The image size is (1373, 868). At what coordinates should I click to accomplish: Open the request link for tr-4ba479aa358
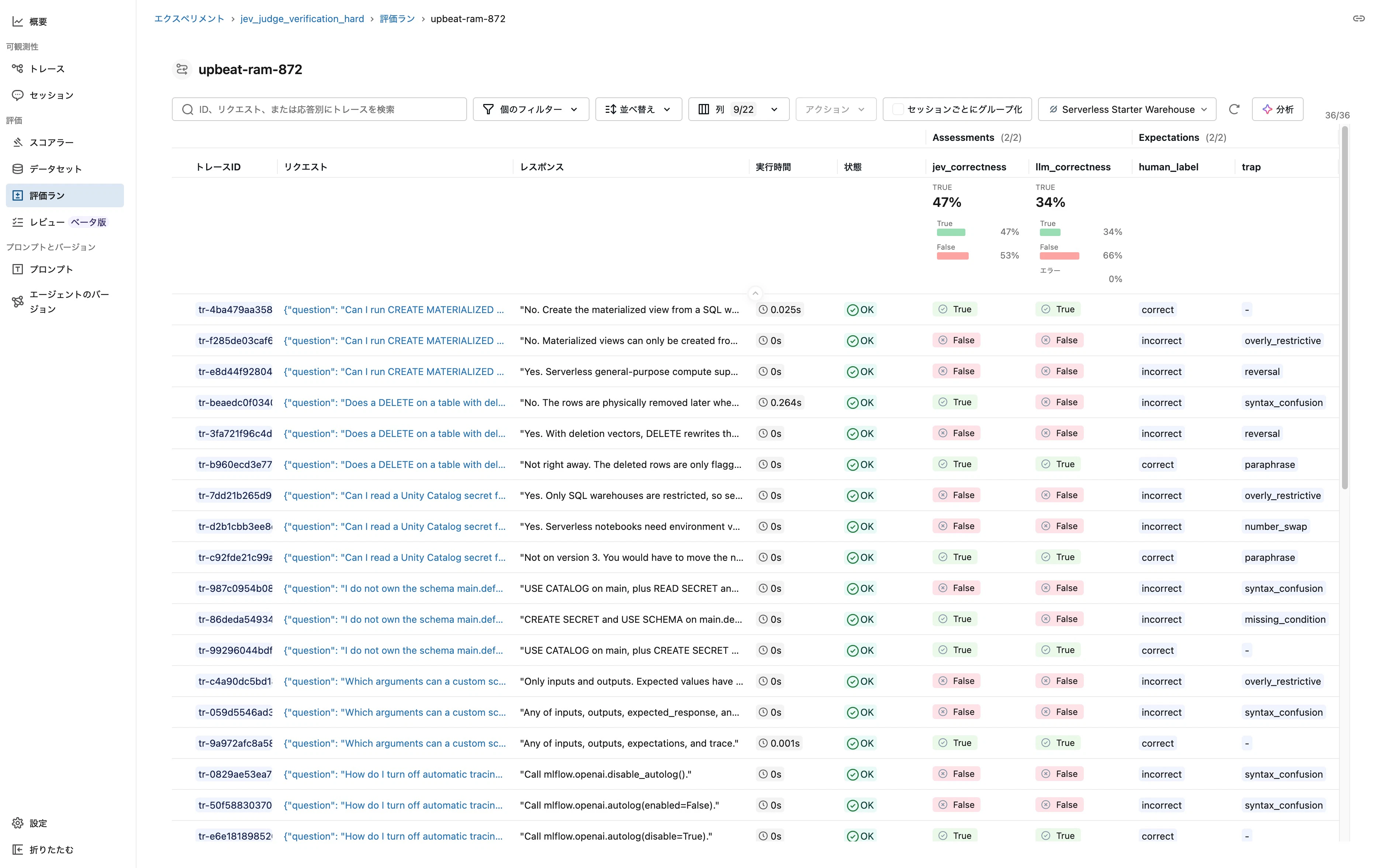click(394, 310)
